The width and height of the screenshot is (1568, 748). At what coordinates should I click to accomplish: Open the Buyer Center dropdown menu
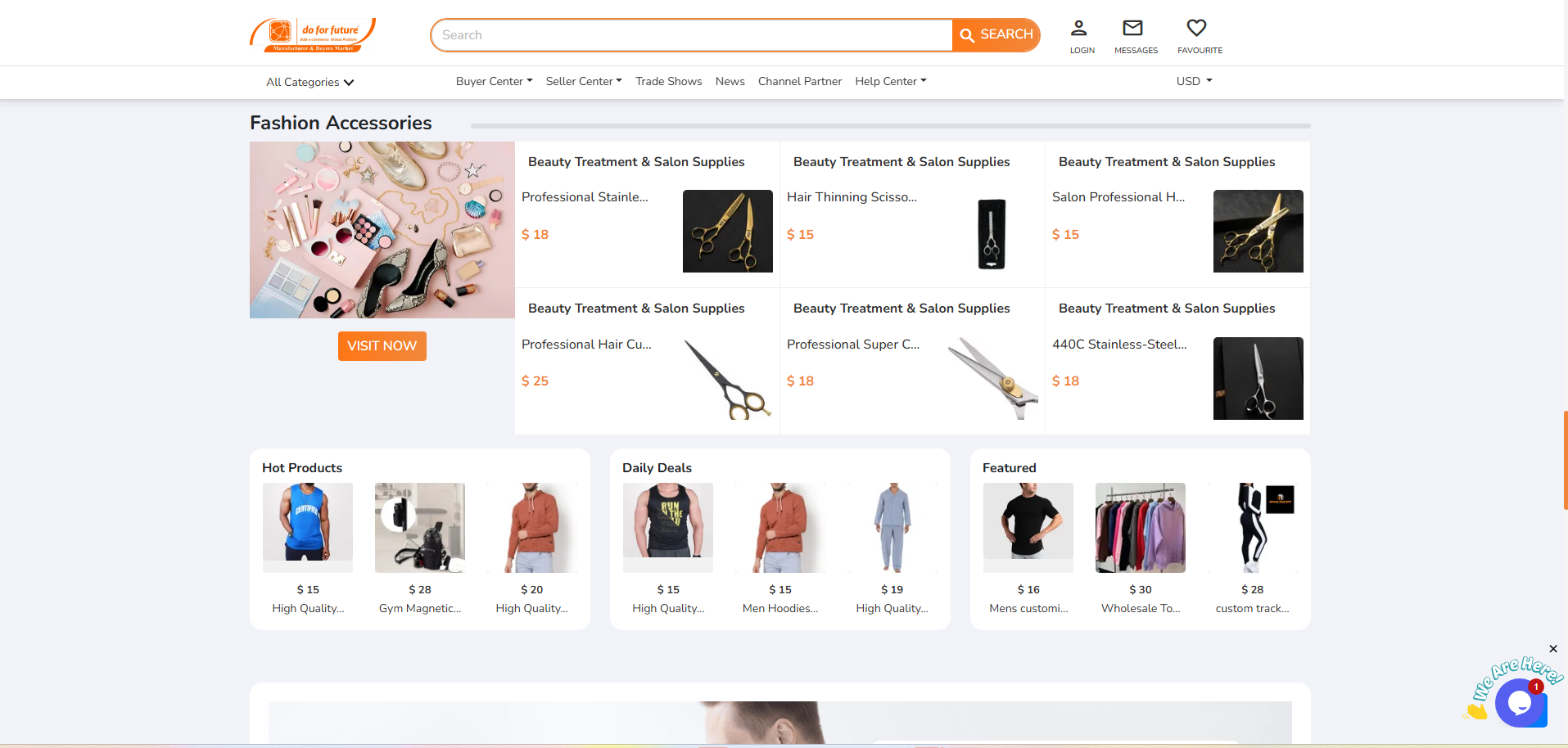494,81
